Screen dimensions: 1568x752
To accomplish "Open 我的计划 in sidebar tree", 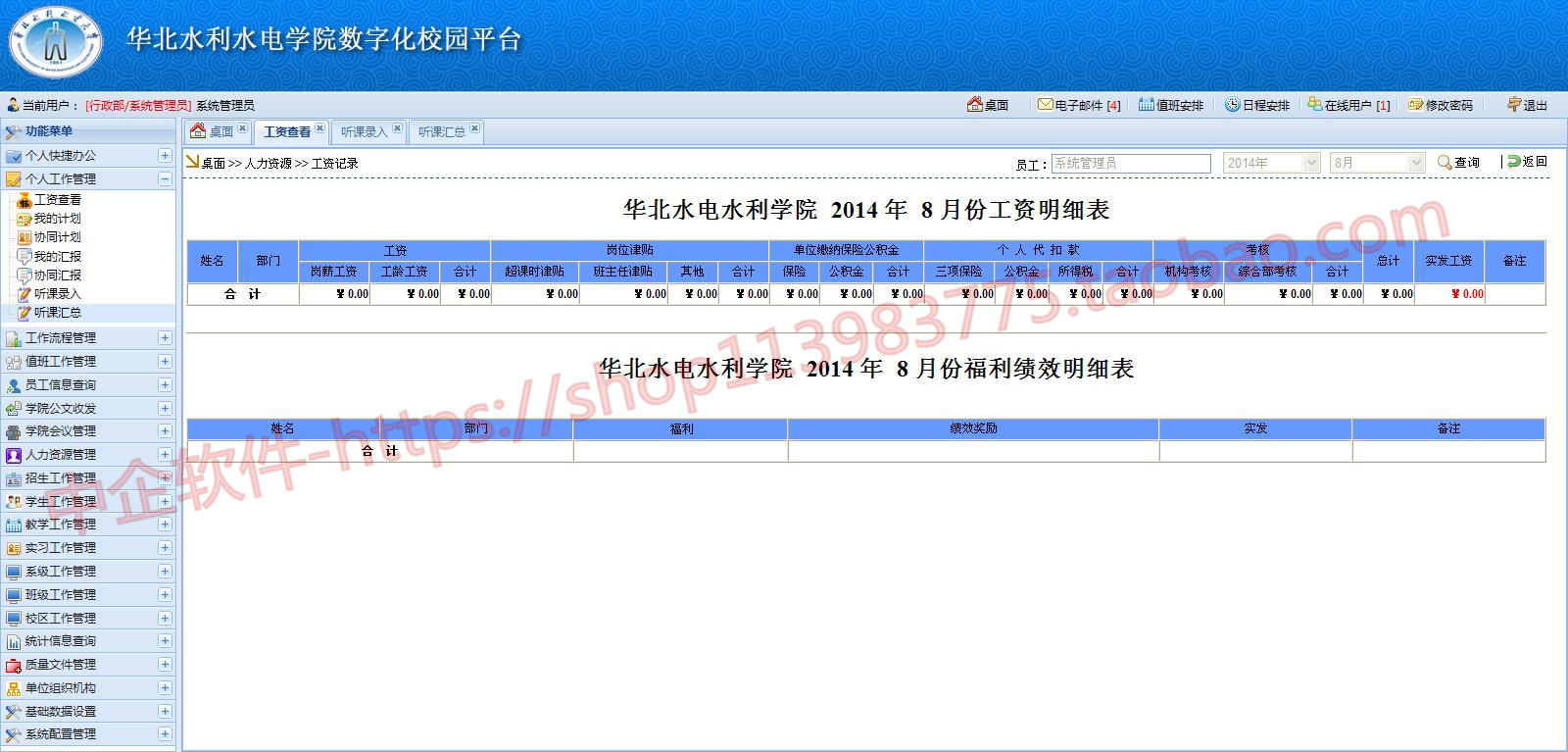I will pyautogui.click(x=58, y=219).
